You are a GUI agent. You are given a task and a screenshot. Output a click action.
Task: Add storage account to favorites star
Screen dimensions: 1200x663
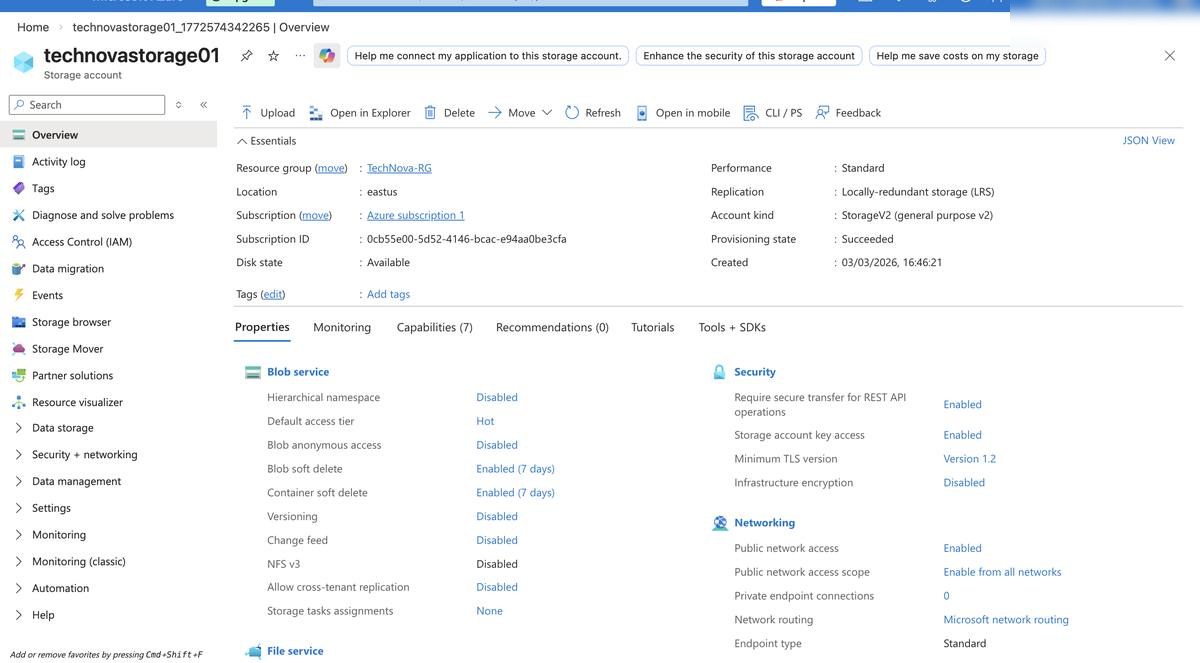(273, 56)
